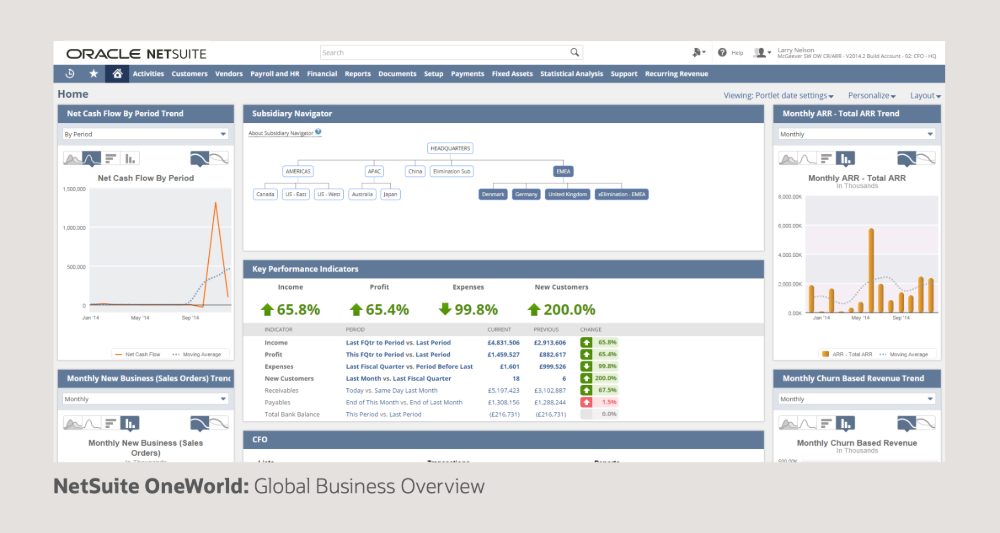The image size is (1000, 533).
Task: Click the search magnifier icon
Action: tap(575, 52)
